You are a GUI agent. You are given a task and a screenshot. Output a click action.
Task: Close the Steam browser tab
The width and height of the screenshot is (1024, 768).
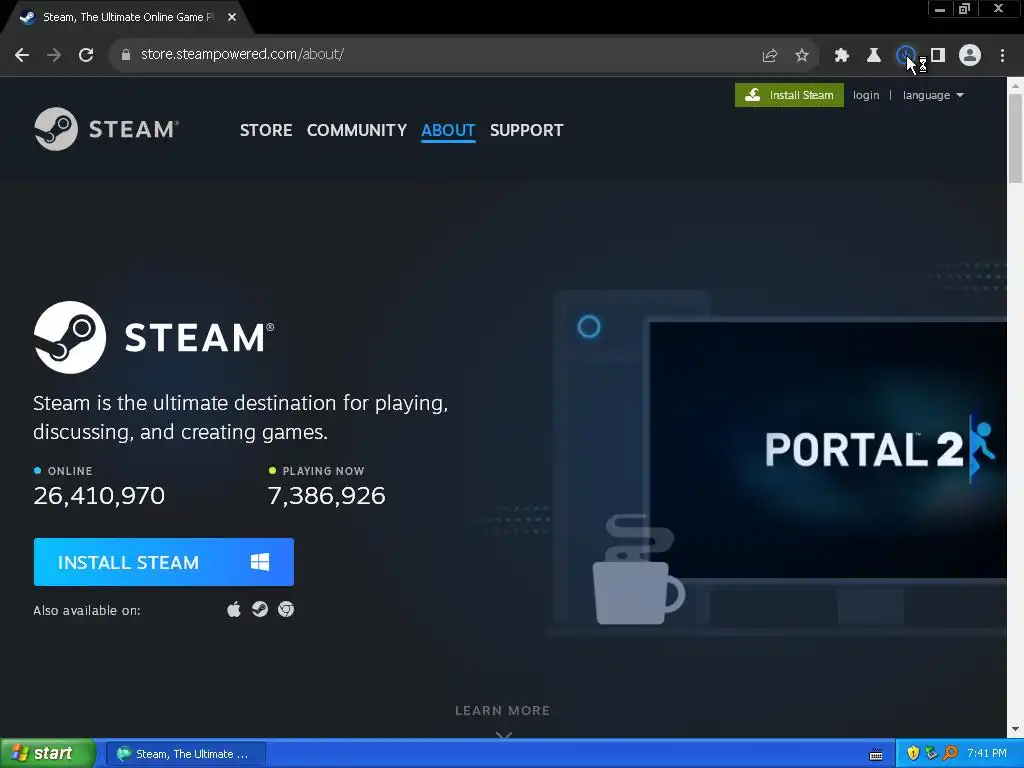coord(232,18)
